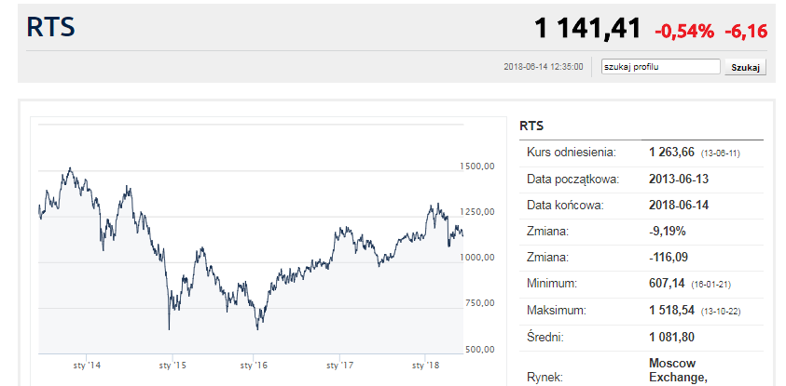This screenshot has height=386, width=786.
Task: Click the chart's early 2016 low point
Action: (257, 329)
